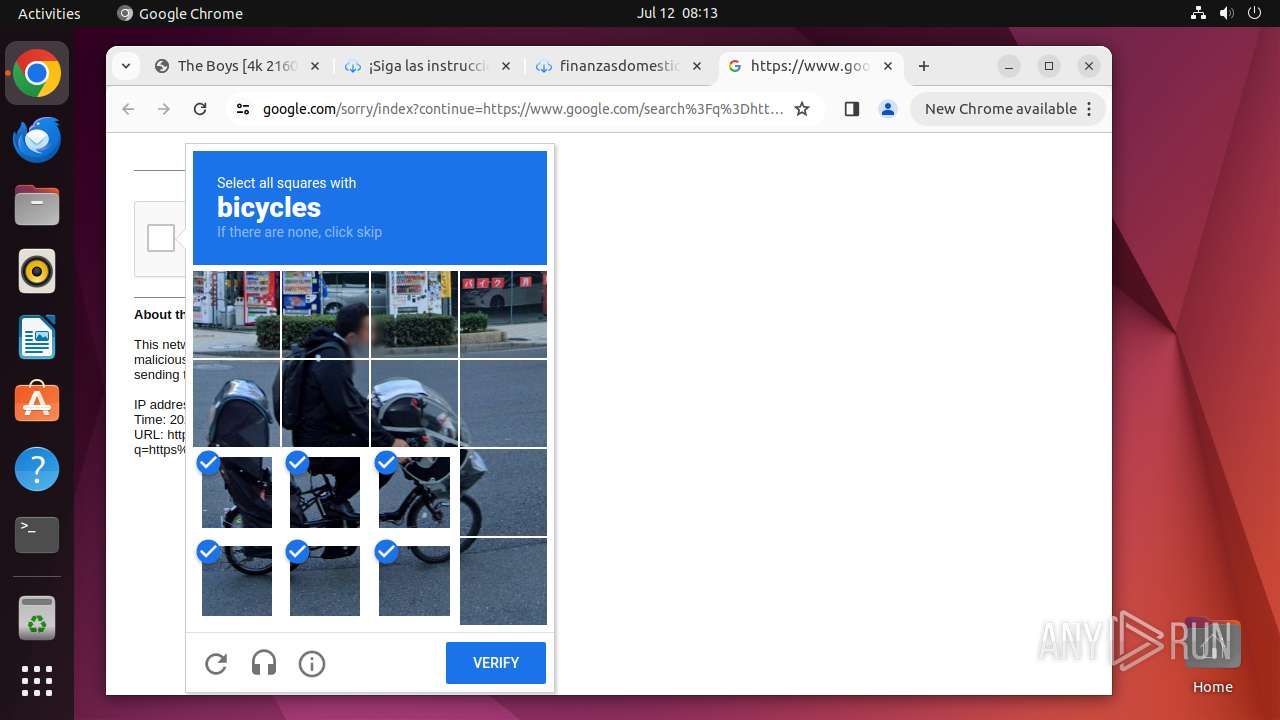Open the system status menu with the power icon
1280x720 pixels.
coord(1226,13)
